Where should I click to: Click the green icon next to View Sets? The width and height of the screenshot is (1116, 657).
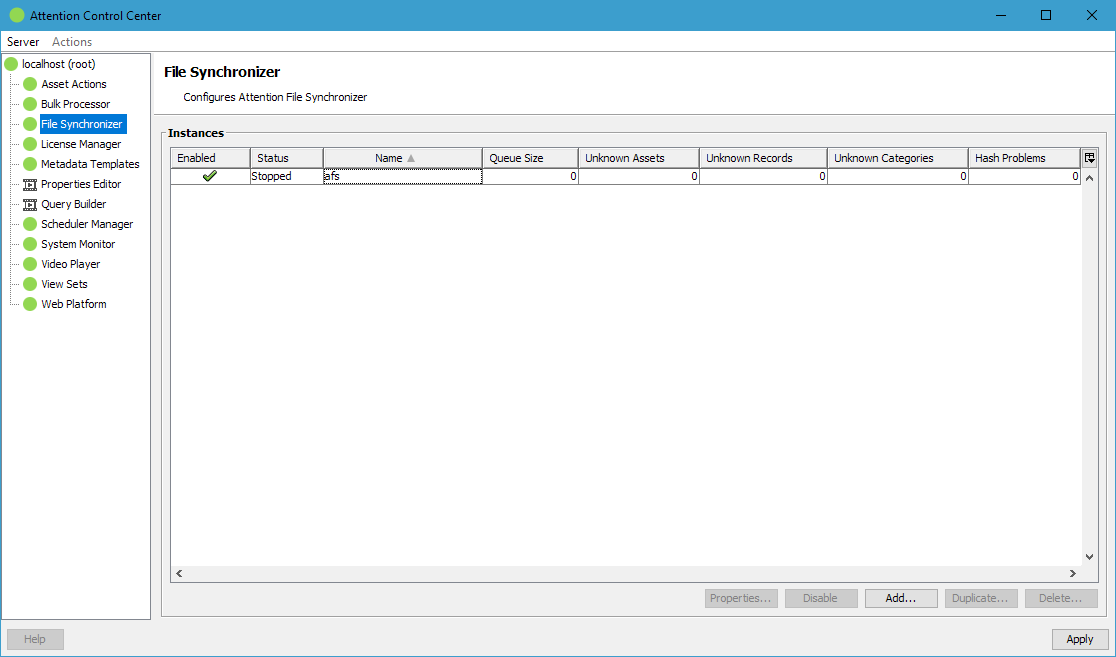point(29,284)
